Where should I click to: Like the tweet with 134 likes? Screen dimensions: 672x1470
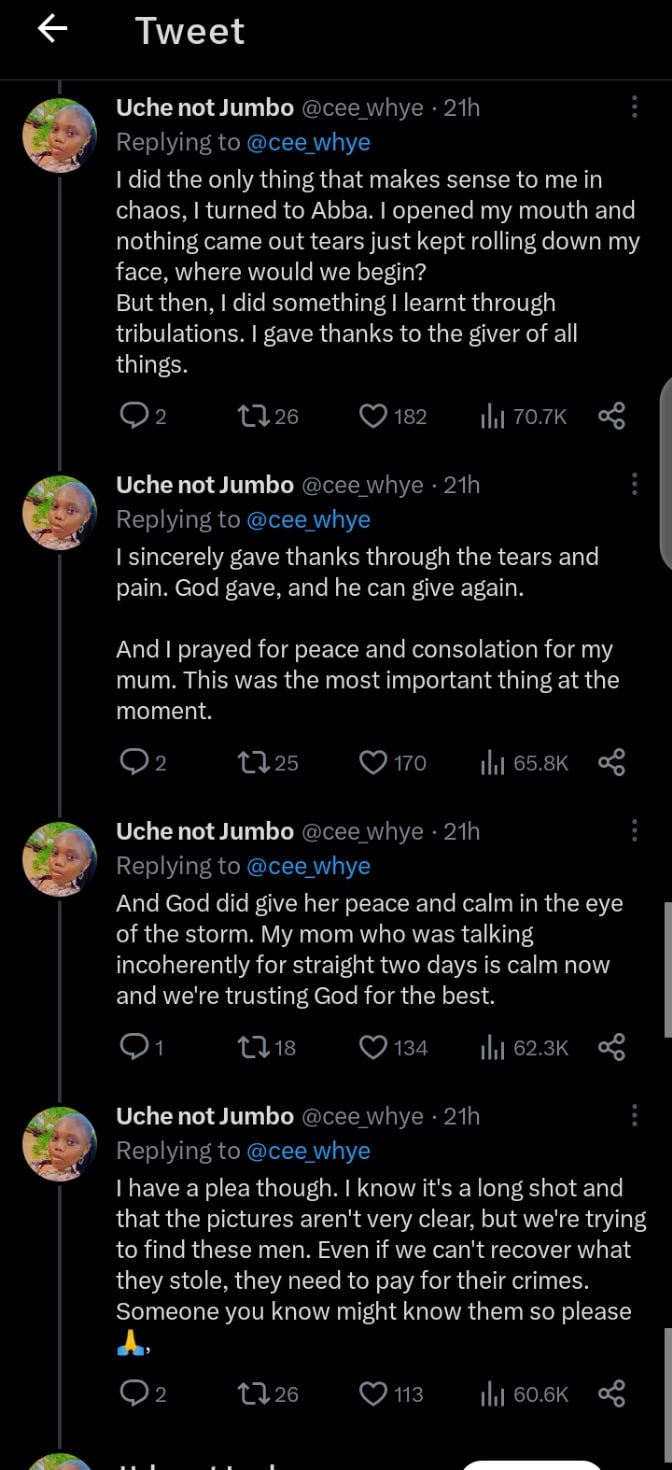[373, 1047]
